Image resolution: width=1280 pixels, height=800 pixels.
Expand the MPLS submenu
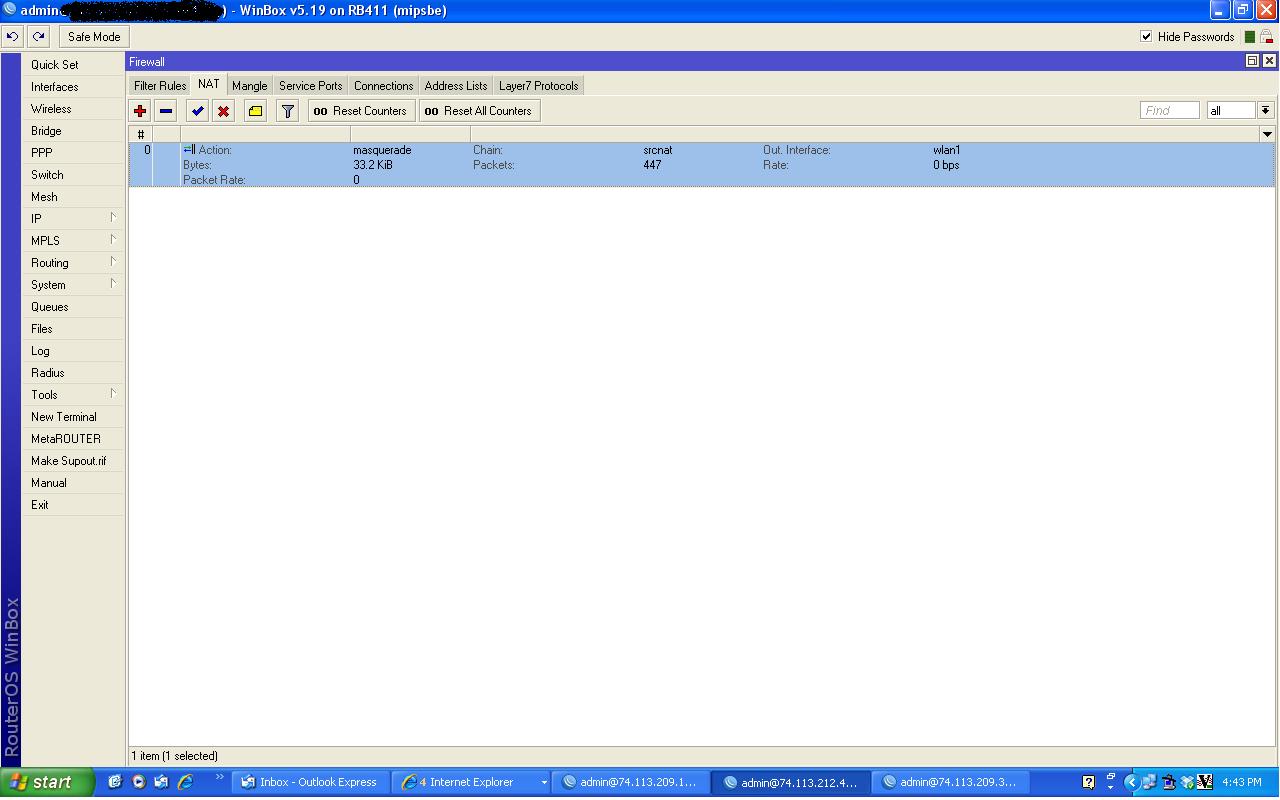pyautogui.click(x=73, y=240)
